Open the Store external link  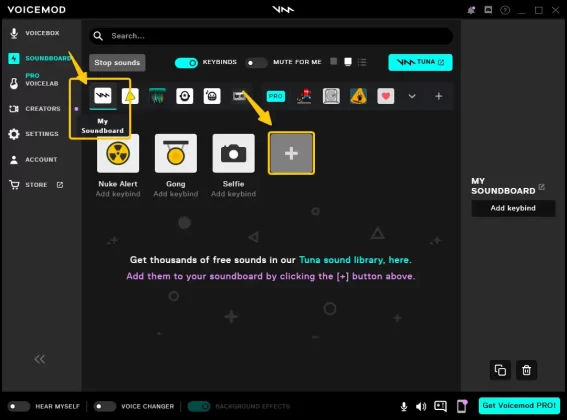click(36, 185)
